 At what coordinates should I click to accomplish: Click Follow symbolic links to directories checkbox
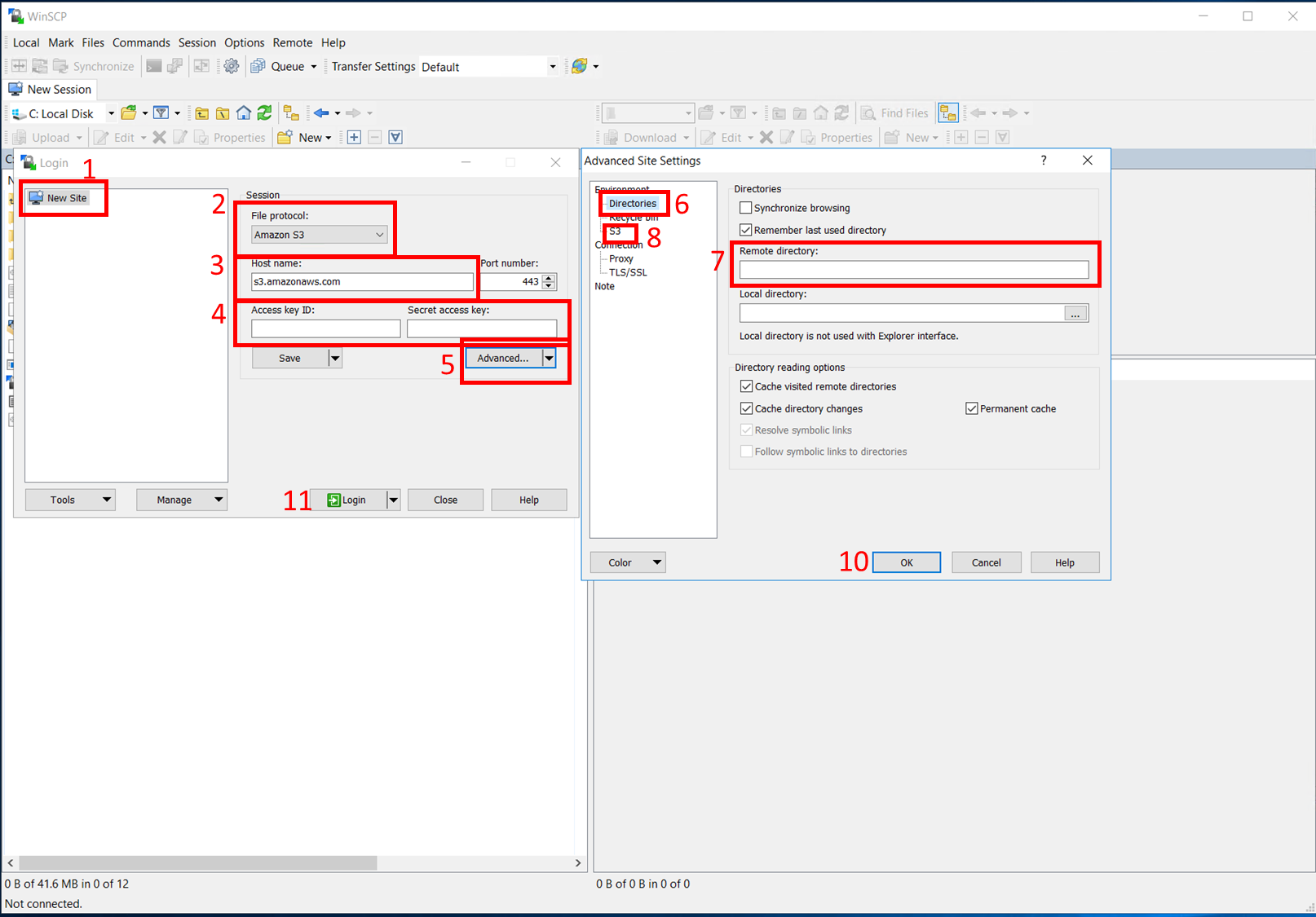(x=746, y=452)
